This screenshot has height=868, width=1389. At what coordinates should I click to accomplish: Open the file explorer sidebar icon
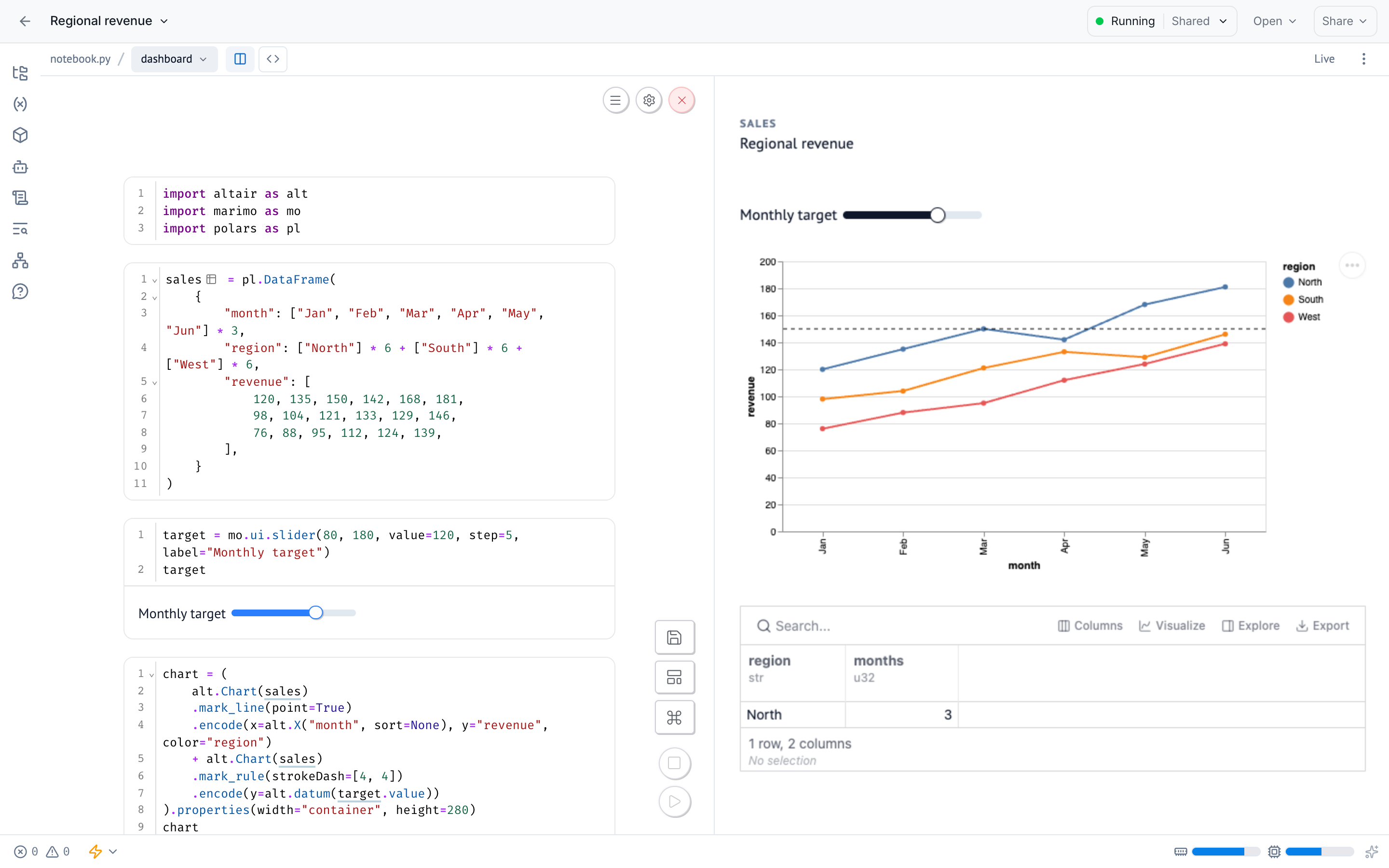pos(20,73)
